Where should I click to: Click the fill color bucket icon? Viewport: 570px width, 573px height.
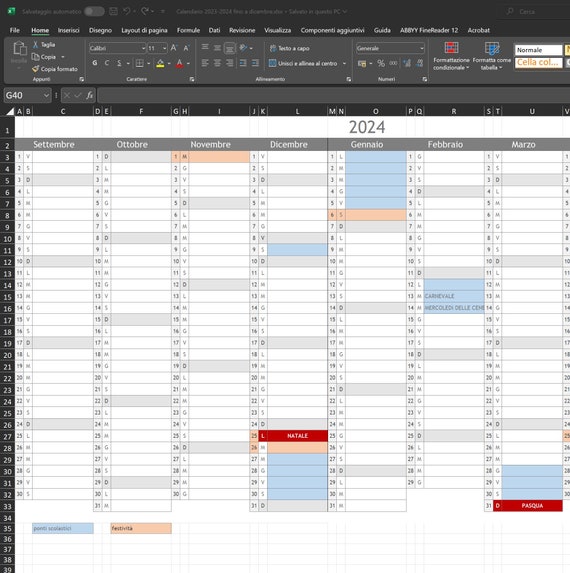click(x=160, y=64)
